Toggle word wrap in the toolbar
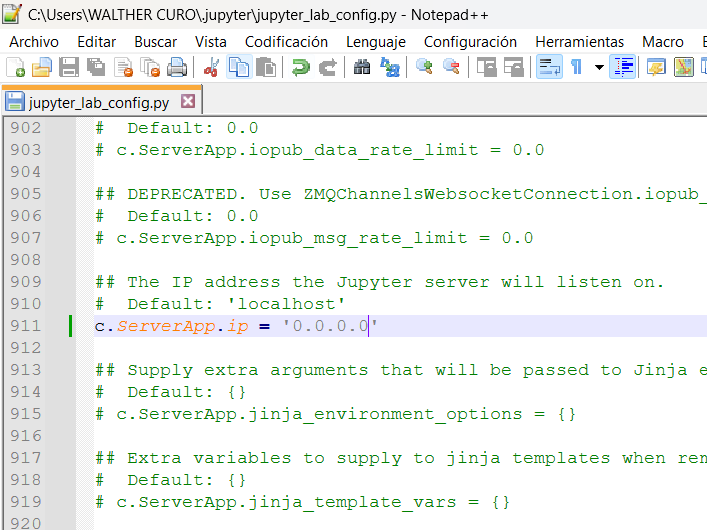This screenshot has height=530, width=707. click(x=549, y=68)
